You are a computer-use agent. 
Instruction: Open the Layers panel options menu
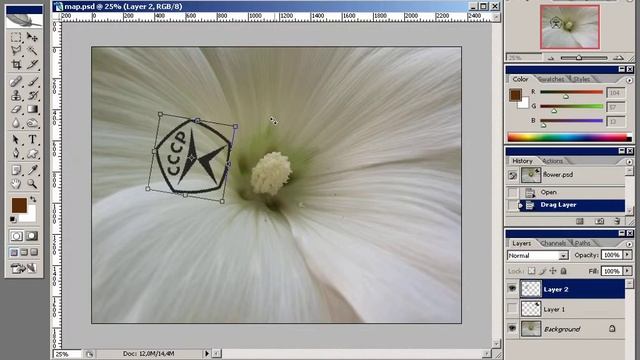[629, 244]
